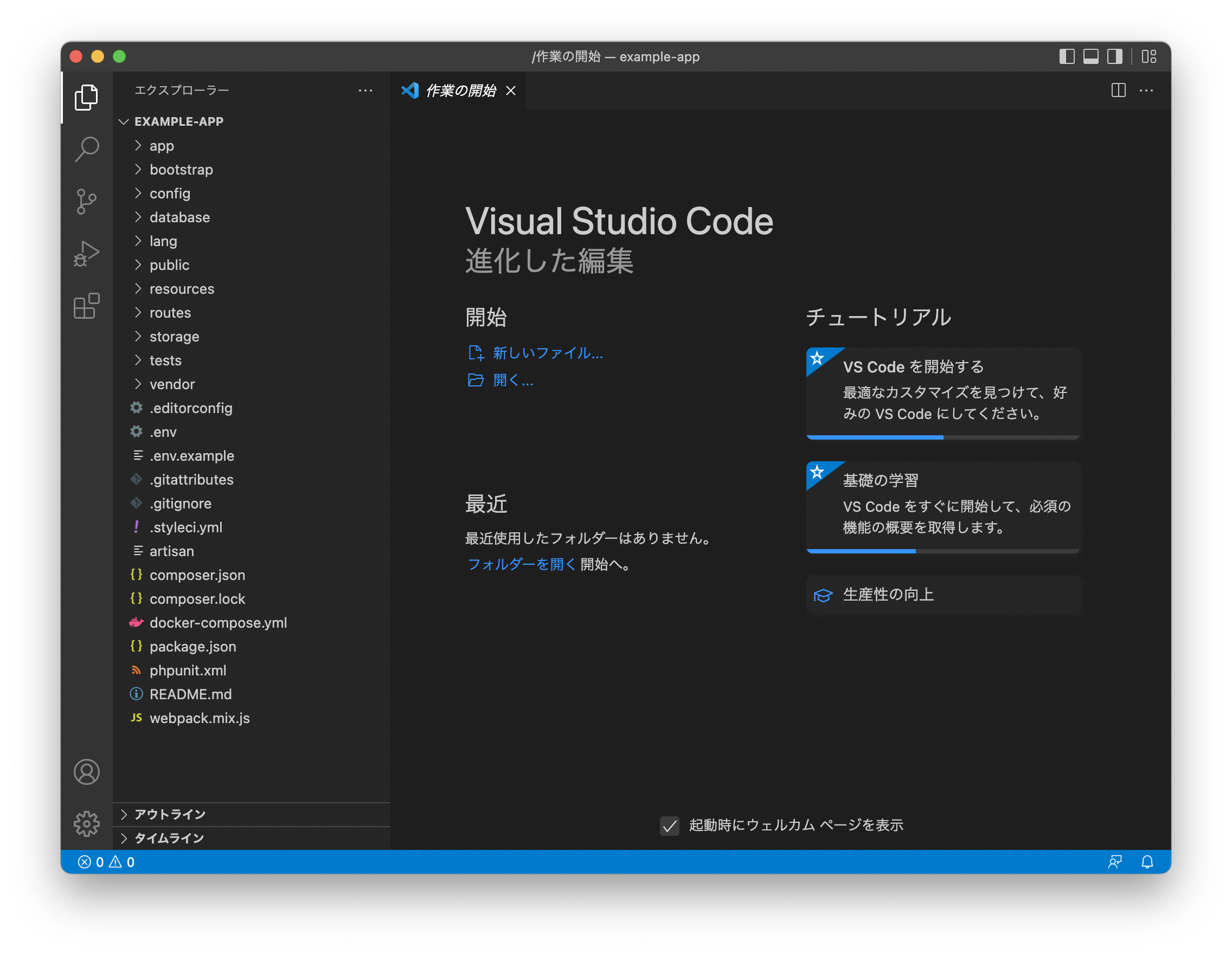This screenshot has width=1232, height=954.
Task: Open the .styleci.yml file
Action: [x=252, y=527]
